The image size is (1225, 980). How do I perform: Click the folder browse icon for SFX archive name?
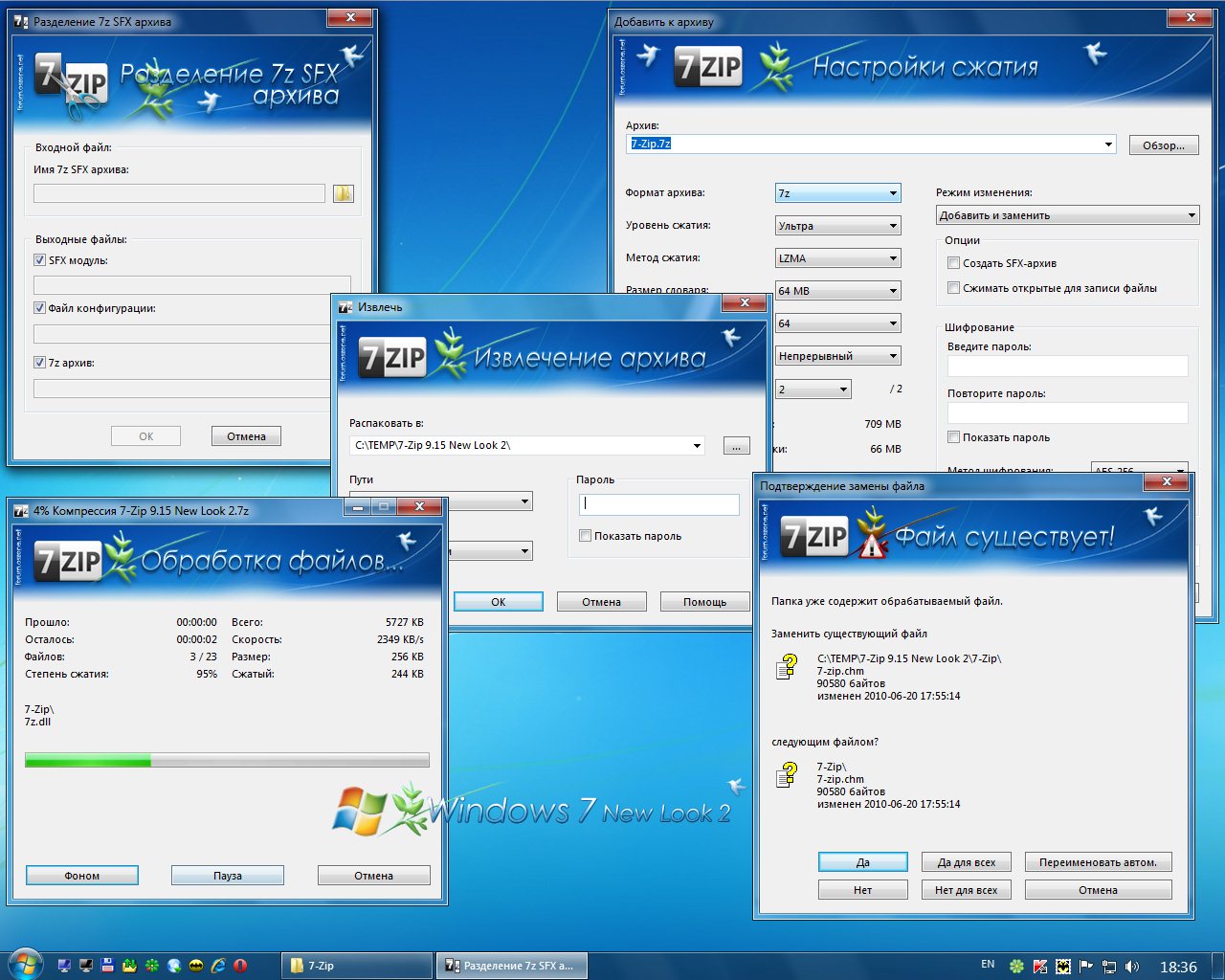point(344,193)
